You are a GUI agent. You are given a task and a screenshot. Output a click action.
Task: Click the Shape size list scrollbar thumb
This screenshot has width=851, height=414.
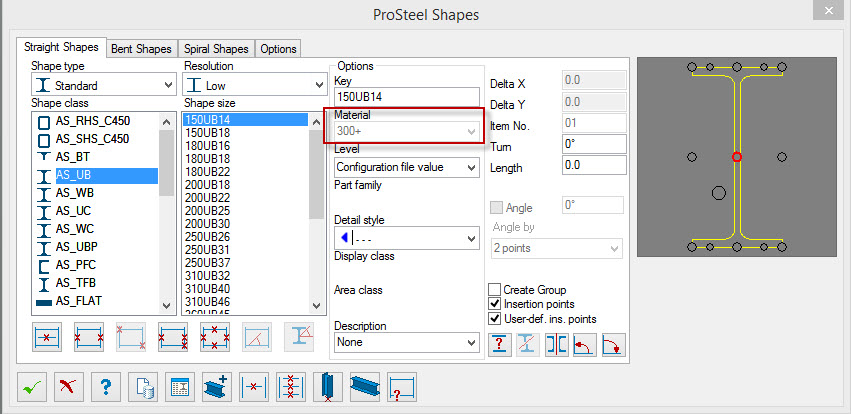pyautogui.click(x=316, y=175)
